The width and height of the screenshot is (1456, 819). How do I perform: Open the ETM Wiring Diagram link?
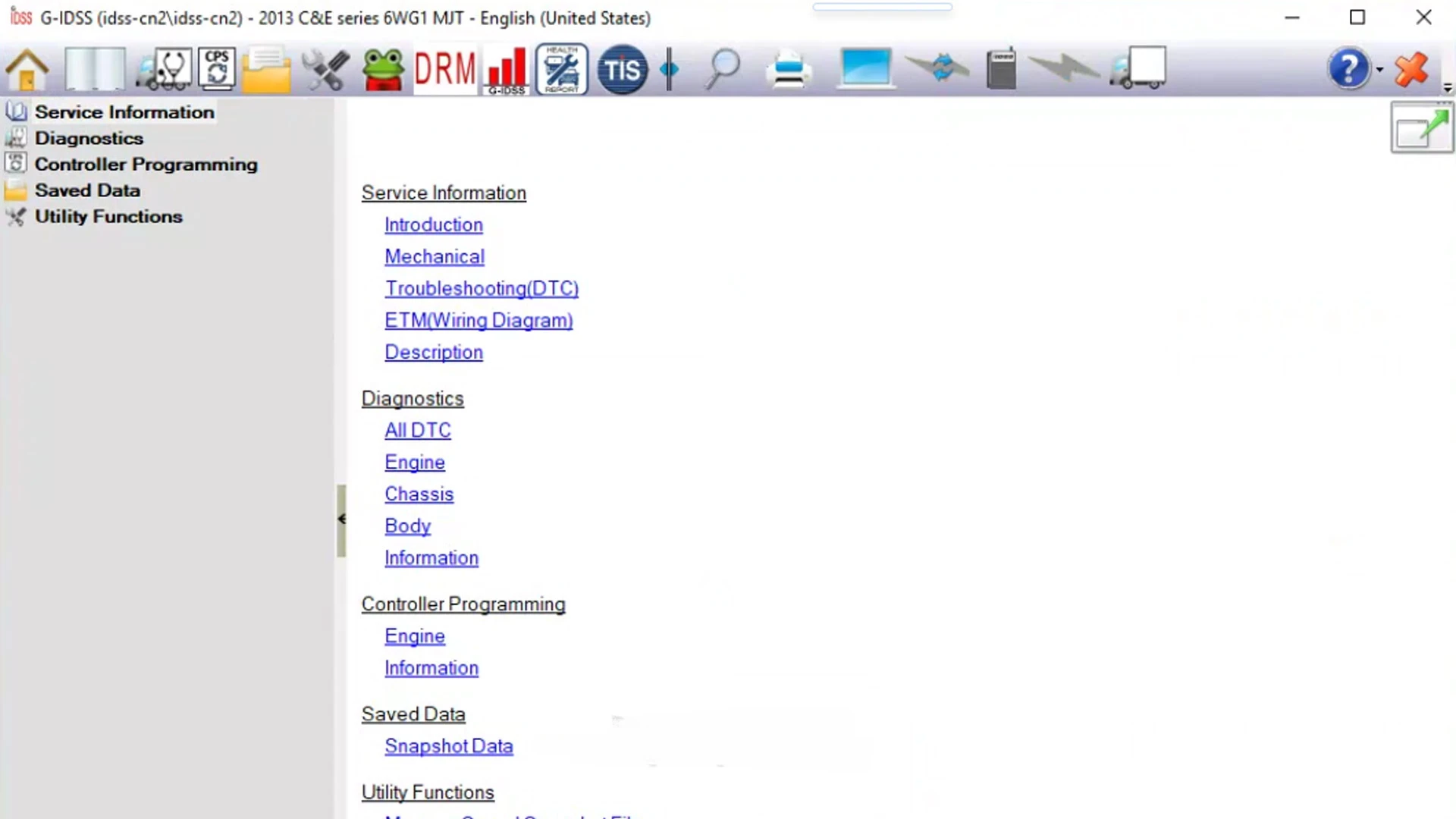coord(478,320)
